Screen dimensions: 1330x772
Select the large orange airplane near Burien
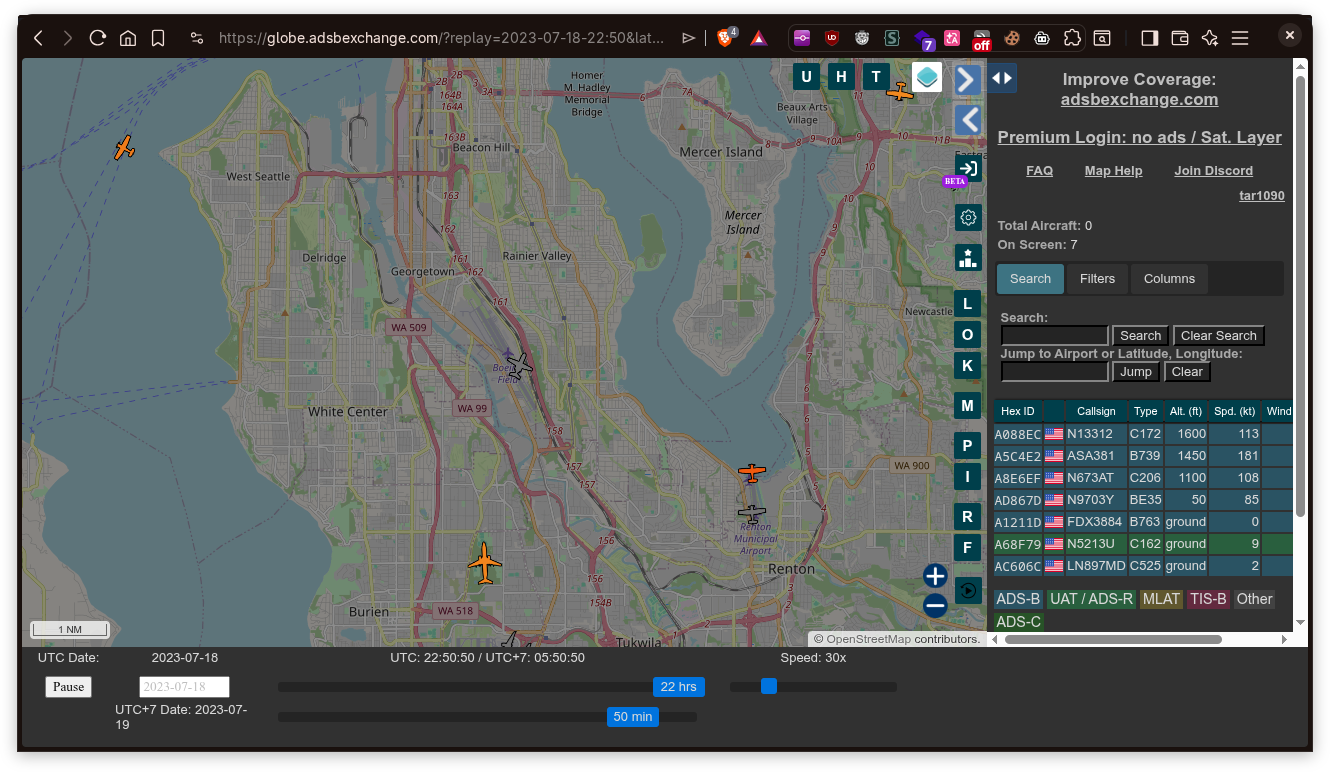pos(485,564)
